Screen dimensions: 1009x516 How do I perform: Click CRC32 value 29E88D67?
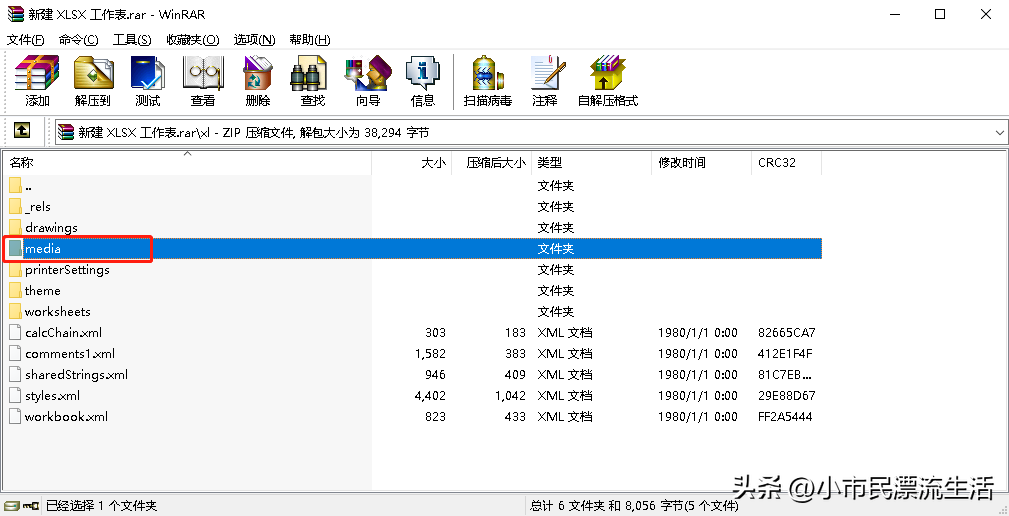[x=786, y=396]
